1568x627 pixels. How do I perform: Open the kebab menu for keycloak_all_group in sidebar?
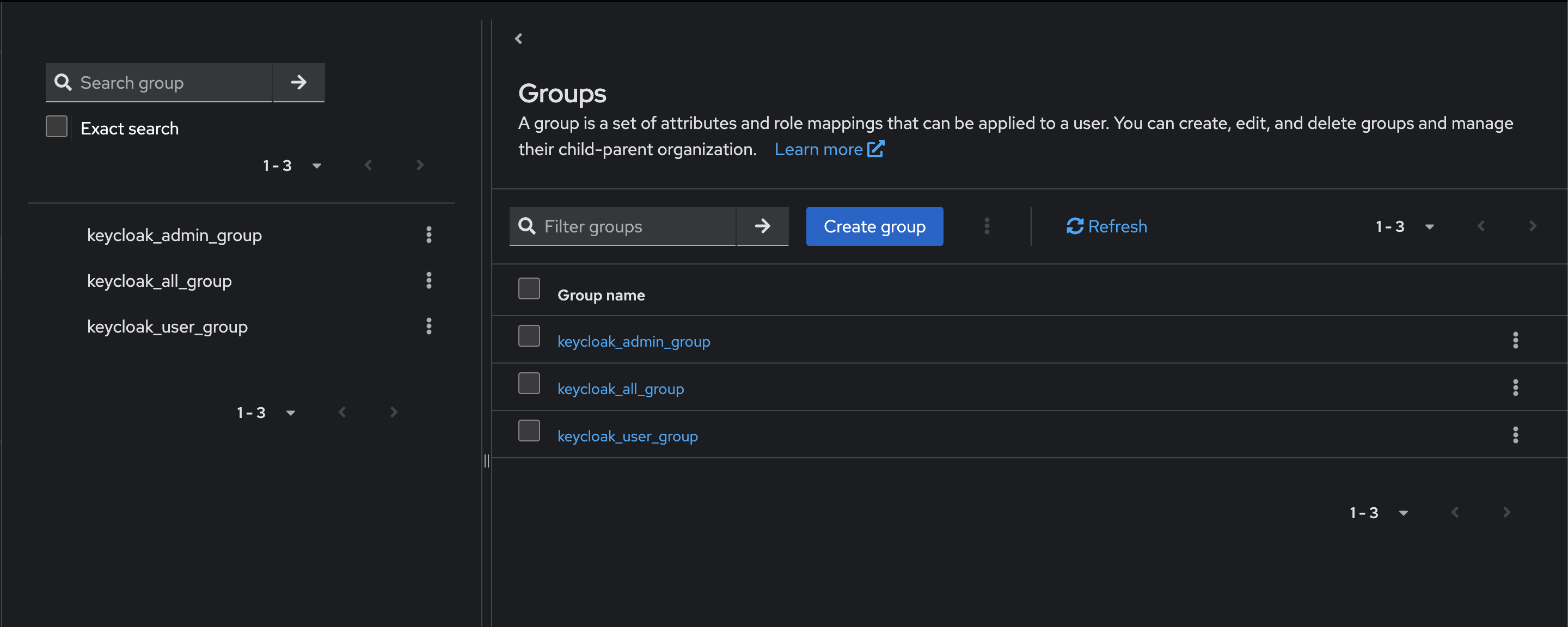tap(430, 281)
